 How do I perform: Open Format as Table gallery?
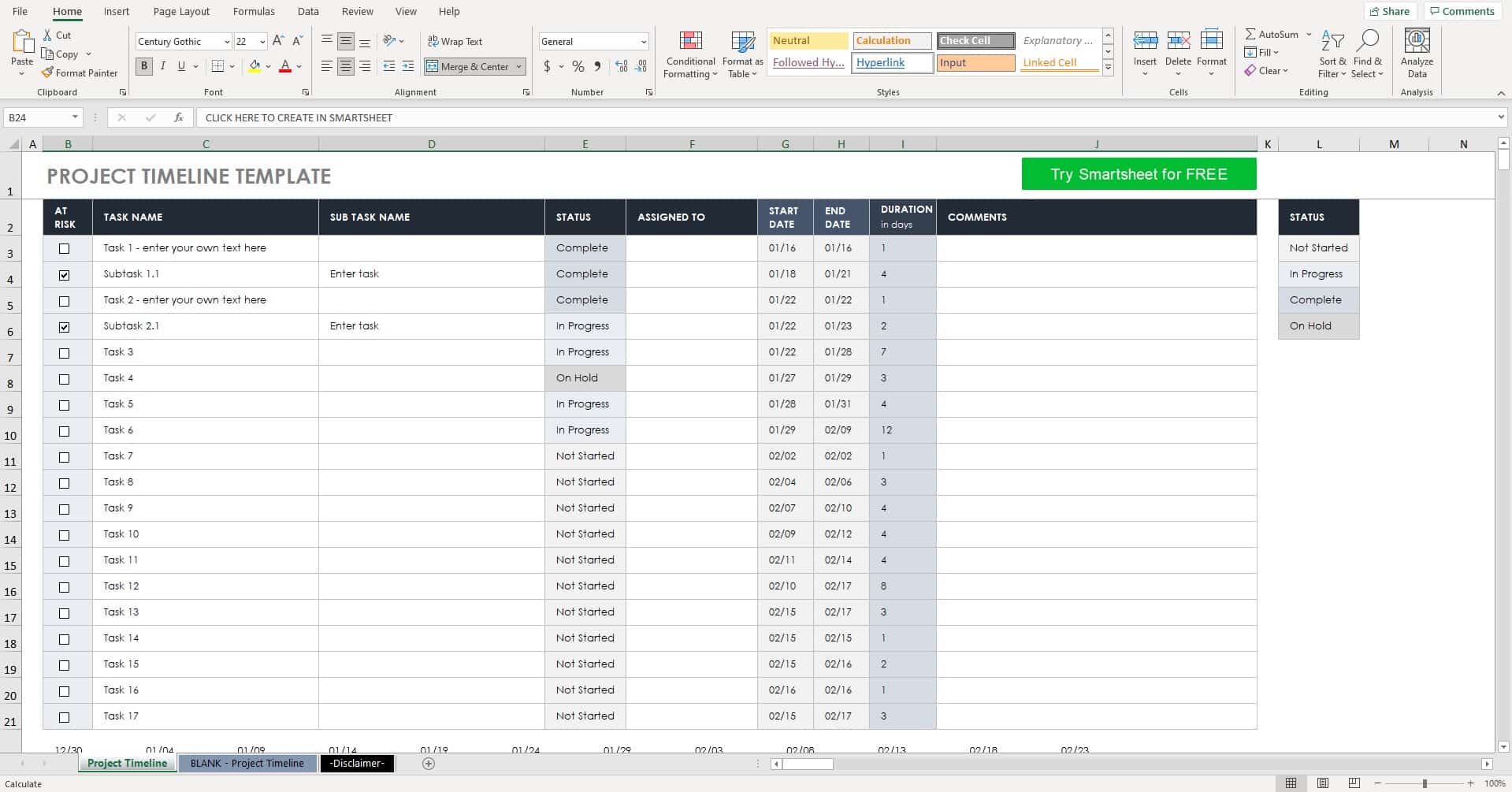tap(742, 54)
